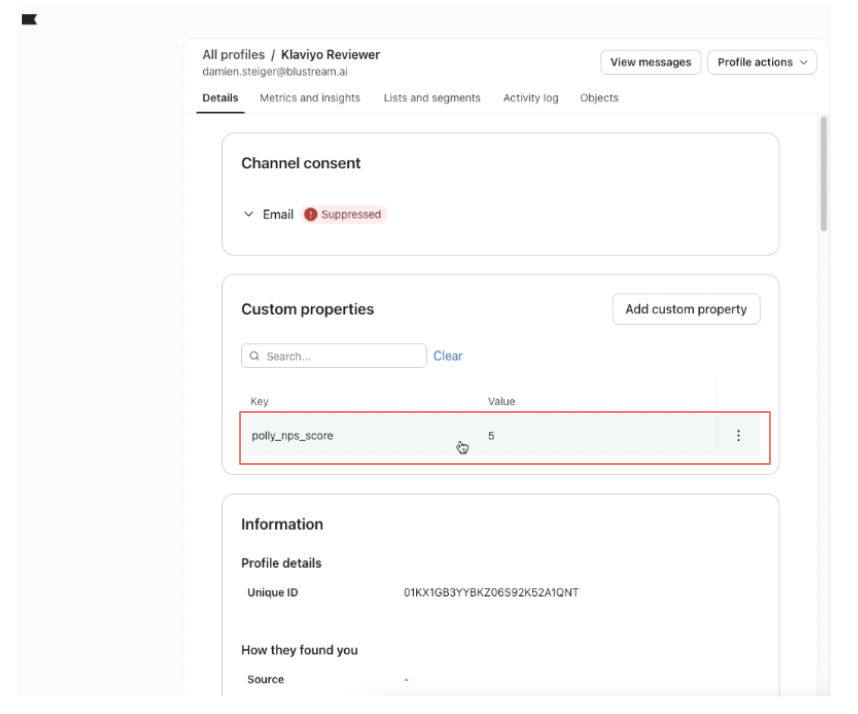
Task: Click the email damien.steiger@blustream.ai
Action: [275, 72]
